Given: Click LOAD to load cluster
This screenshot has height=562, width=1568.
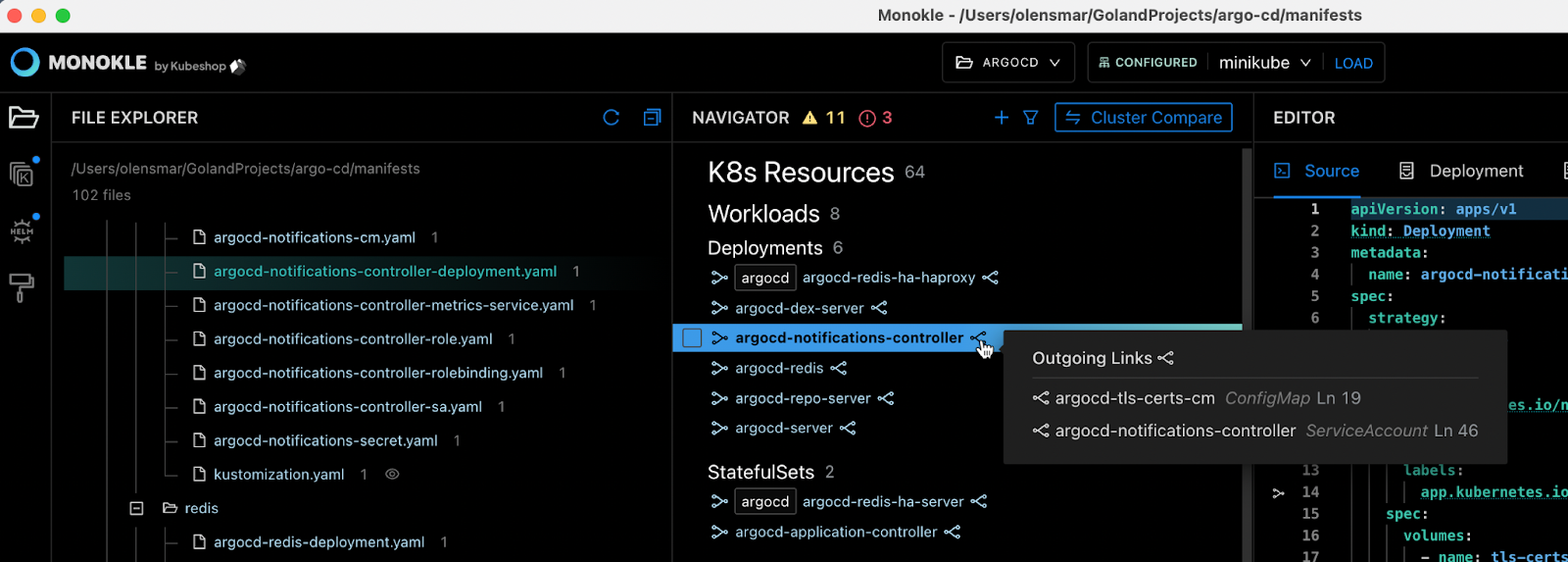Looking at the screenshot, I should tap(1353, 63).
